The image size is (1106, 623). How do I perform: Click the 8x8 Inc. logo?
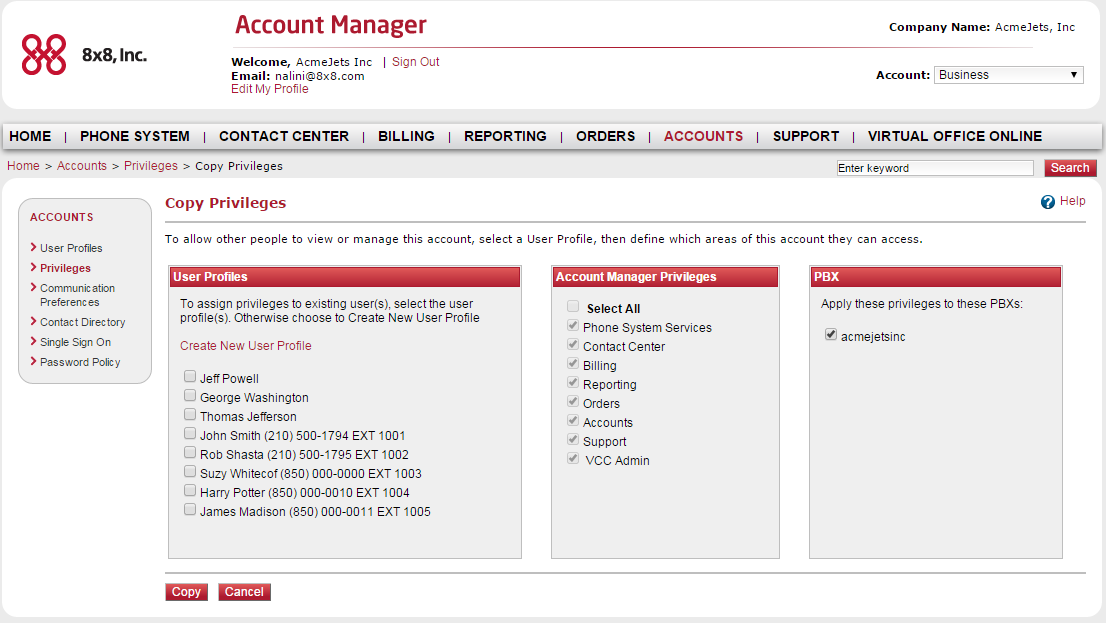[x=84, y=54]
